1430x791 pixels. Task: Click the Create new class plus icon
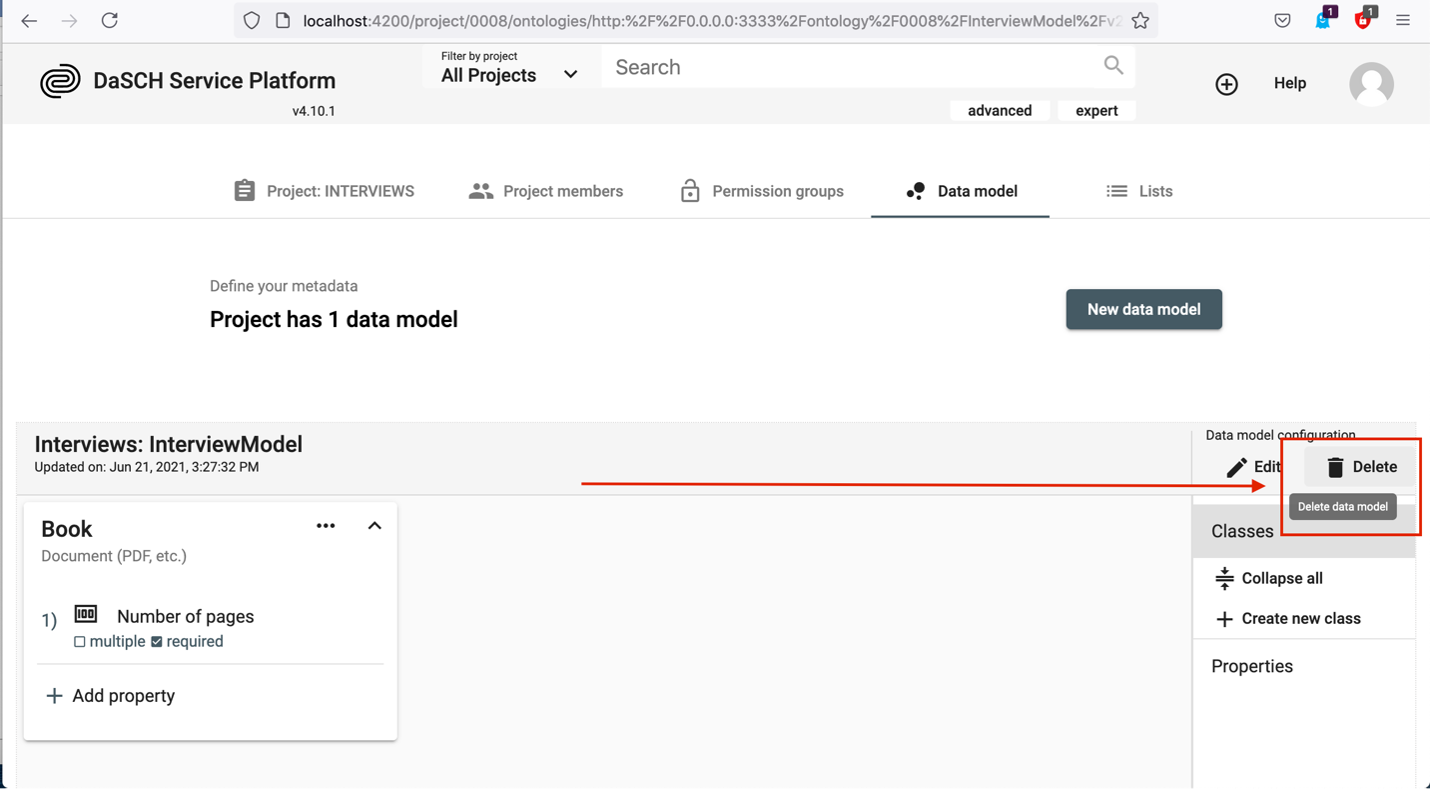pyautogui.click(x=1224, y=618)
